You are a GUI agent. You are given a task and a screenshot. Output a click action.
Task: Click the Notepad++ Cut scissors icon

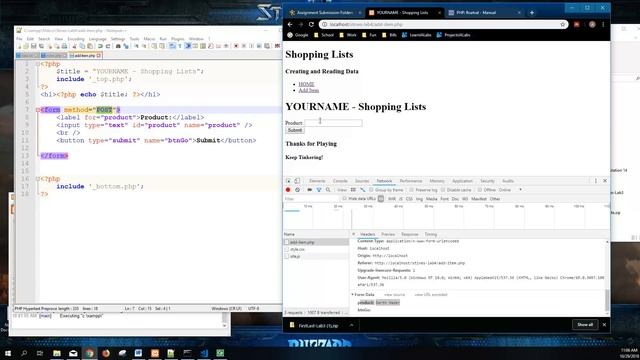[x=75, y=46]
